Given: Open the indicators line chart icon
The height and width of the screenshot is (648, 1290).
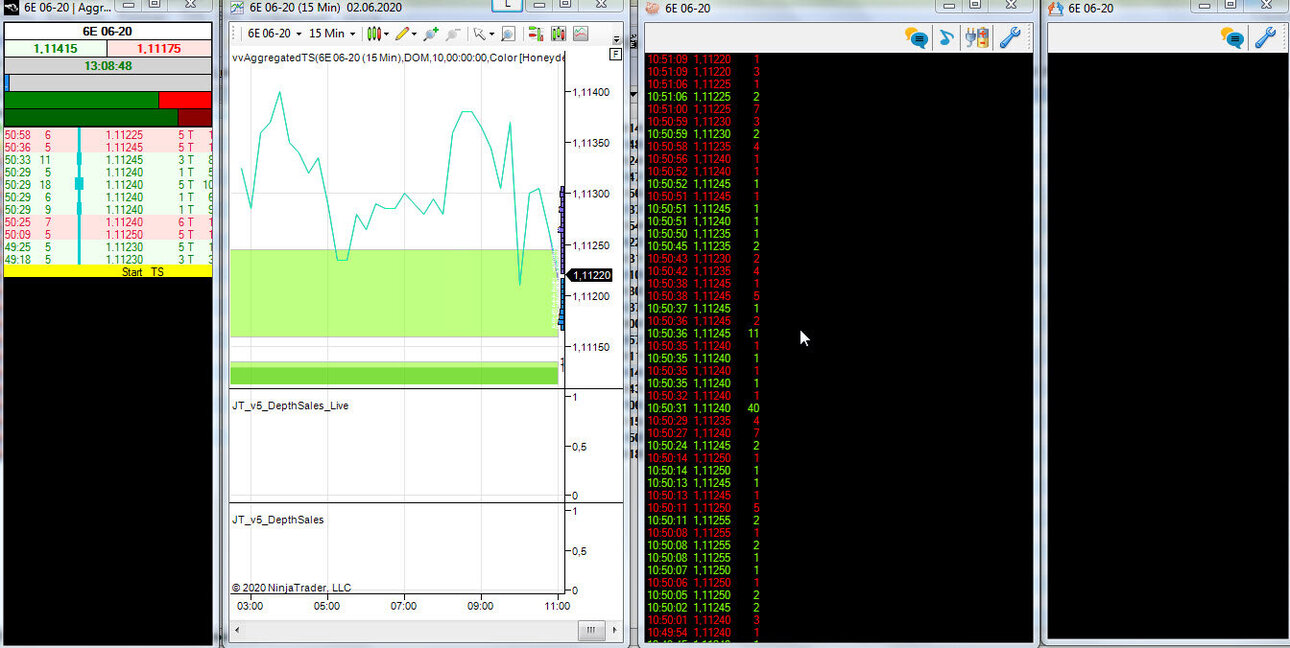Looking at the screenshot, I should coord(581,33).
